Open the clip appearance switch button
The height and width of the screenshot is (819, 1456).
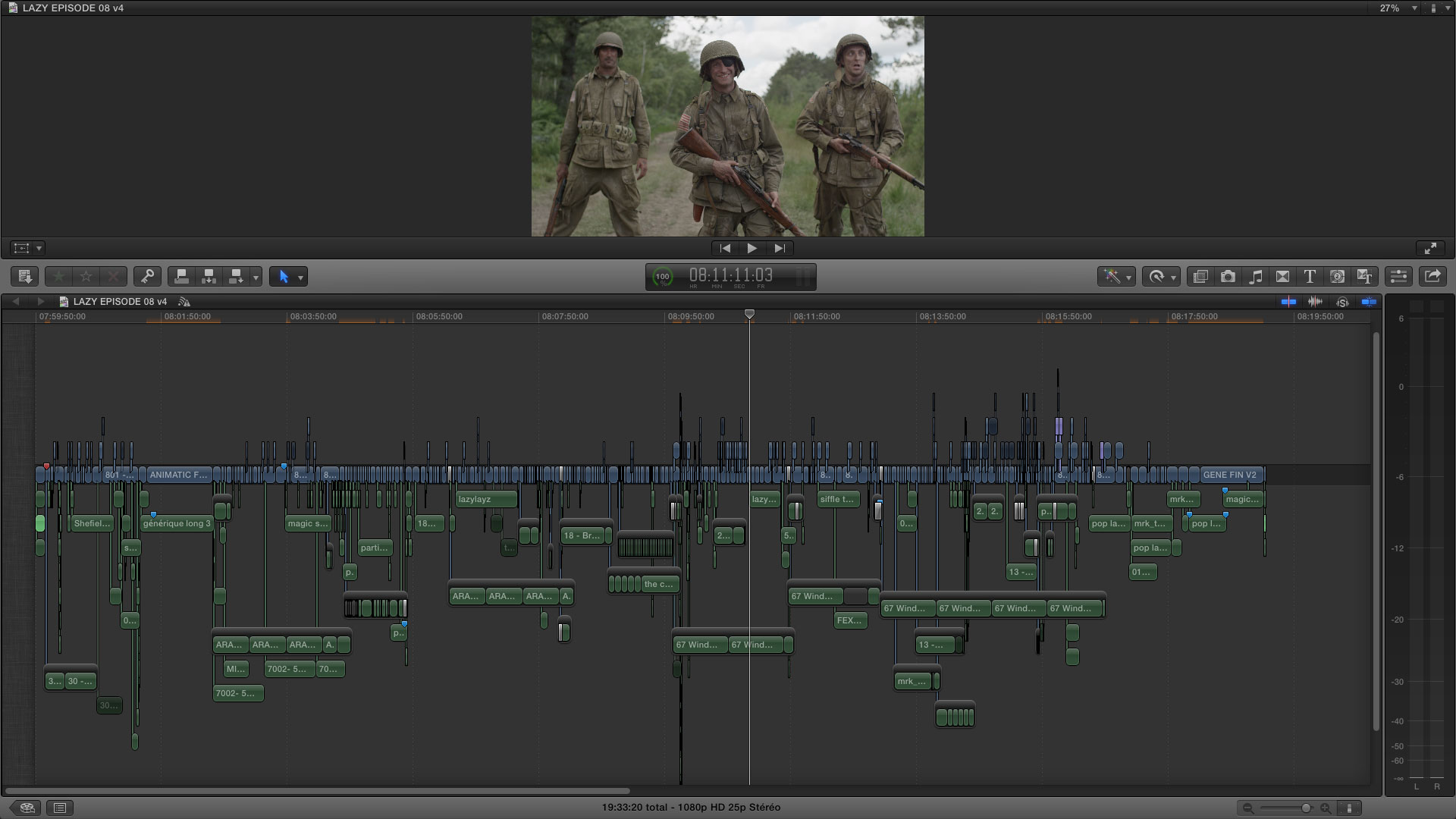coord(1349,808)
